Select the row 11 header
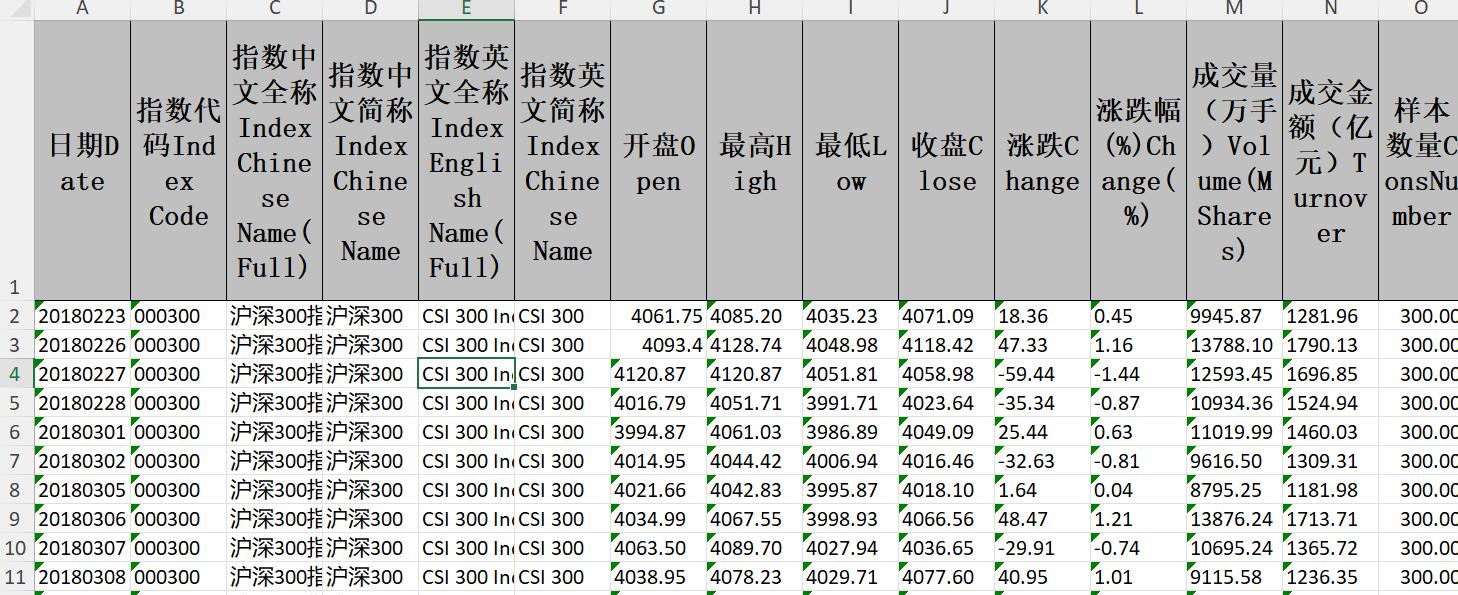 pyautogui.click(x=18, y=577)
